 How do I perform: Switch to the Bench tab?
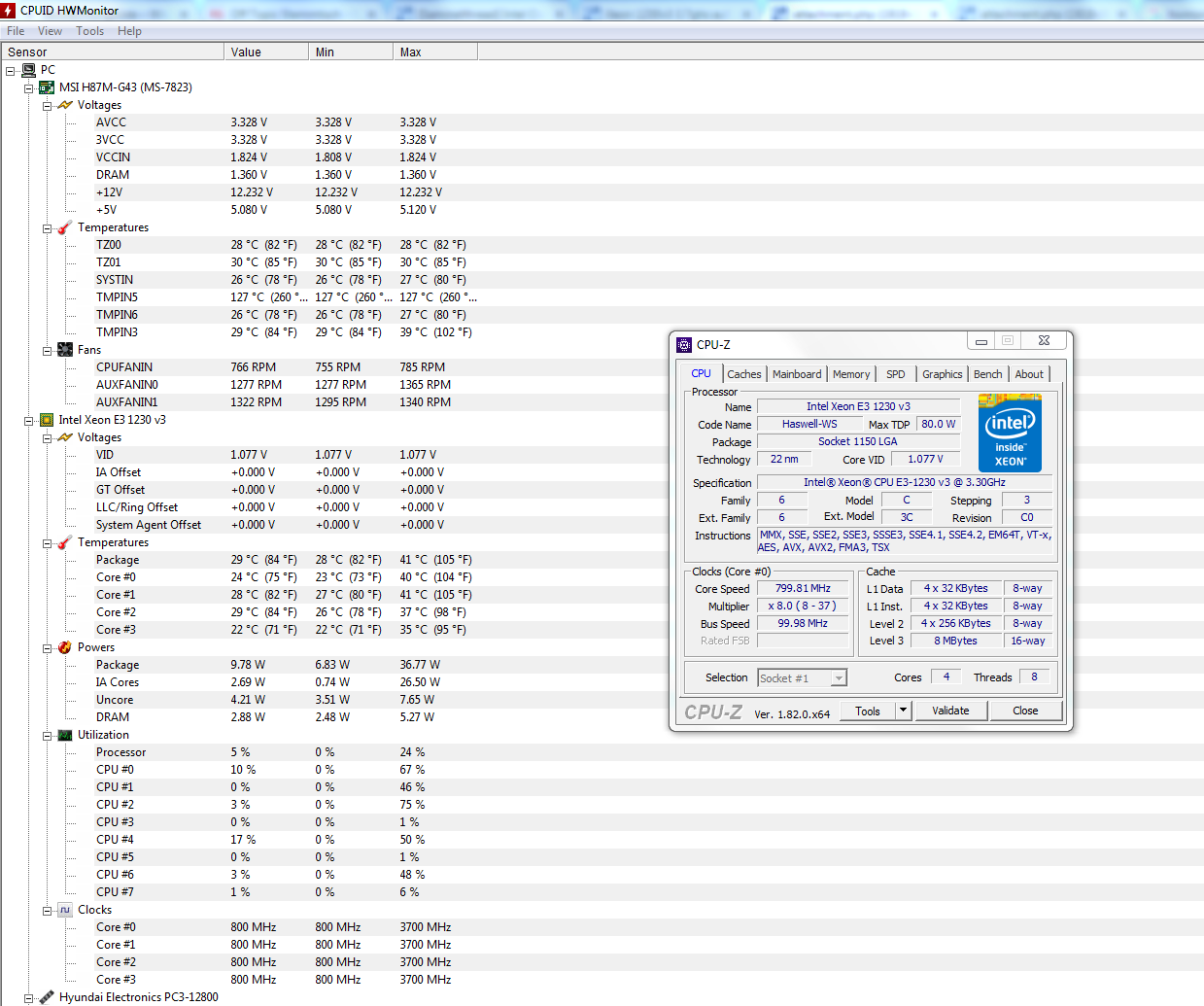988,374
